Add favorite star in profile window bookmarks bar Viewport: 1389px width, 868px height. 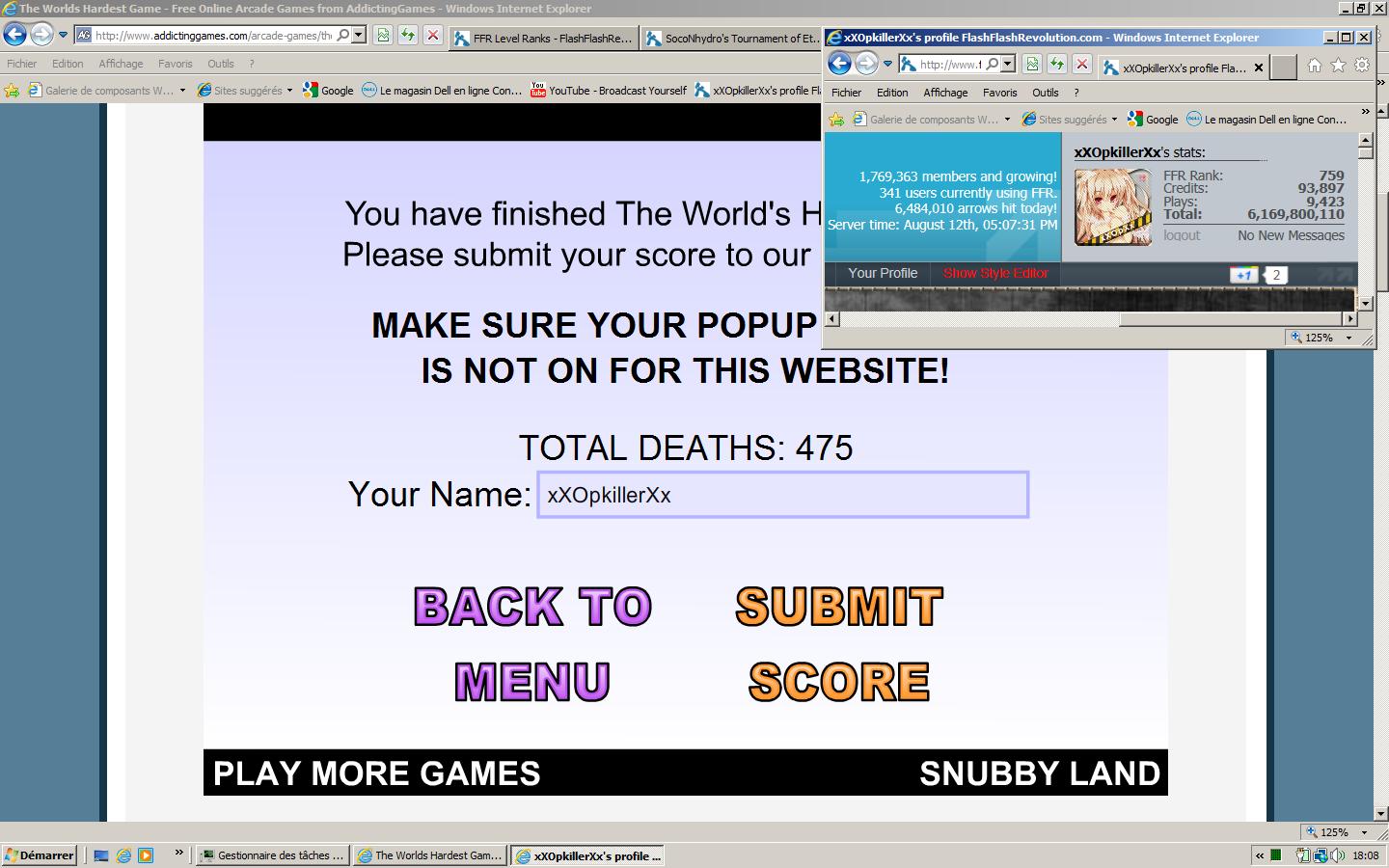tap(836, 120)
